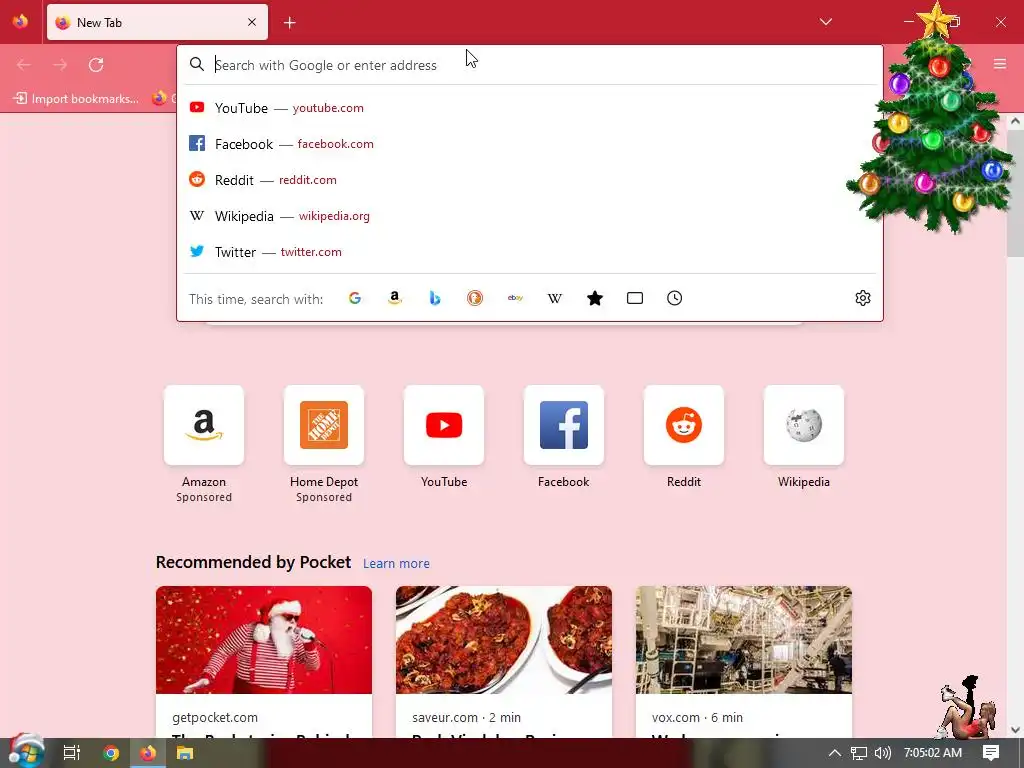Focus the Search with Google address field
This screenshot has height=768, width=1024.
pyautogui.click(x=529, y=65)
